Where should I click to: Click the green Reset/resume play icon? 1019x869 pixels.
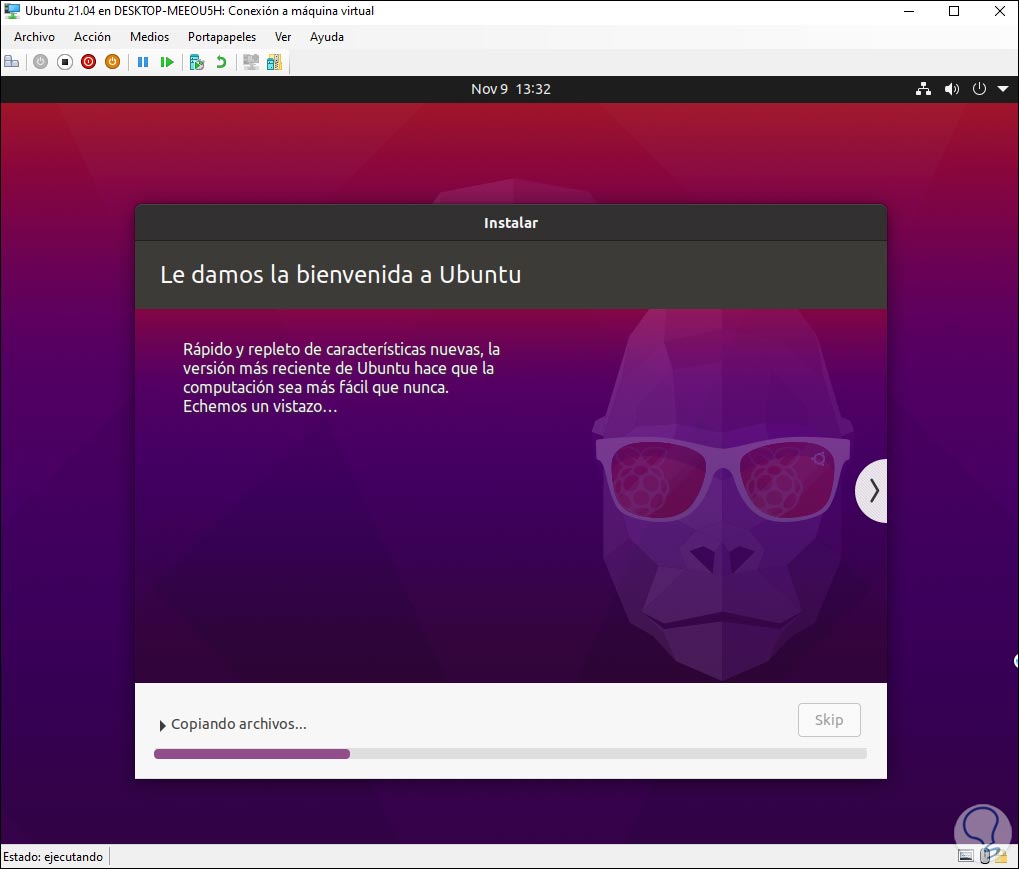(x=167, y=62)
